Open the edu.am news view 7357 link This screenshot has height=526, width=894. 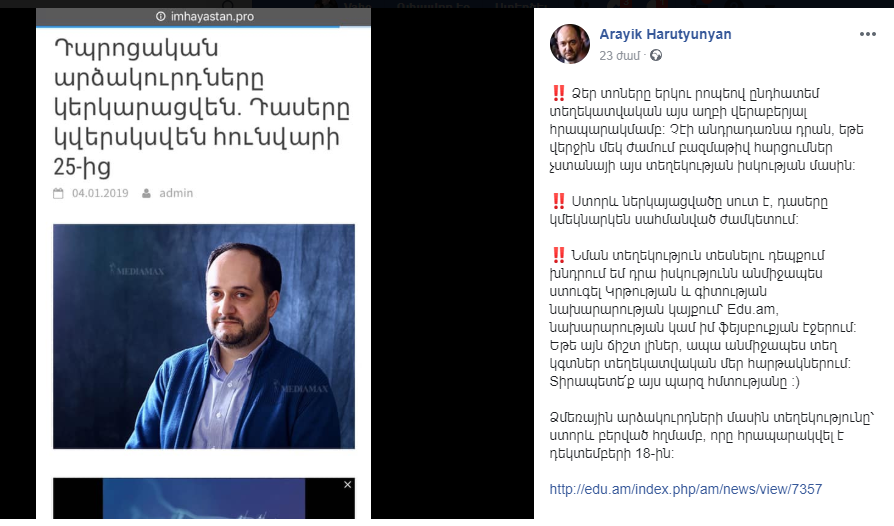click(685, 489)
